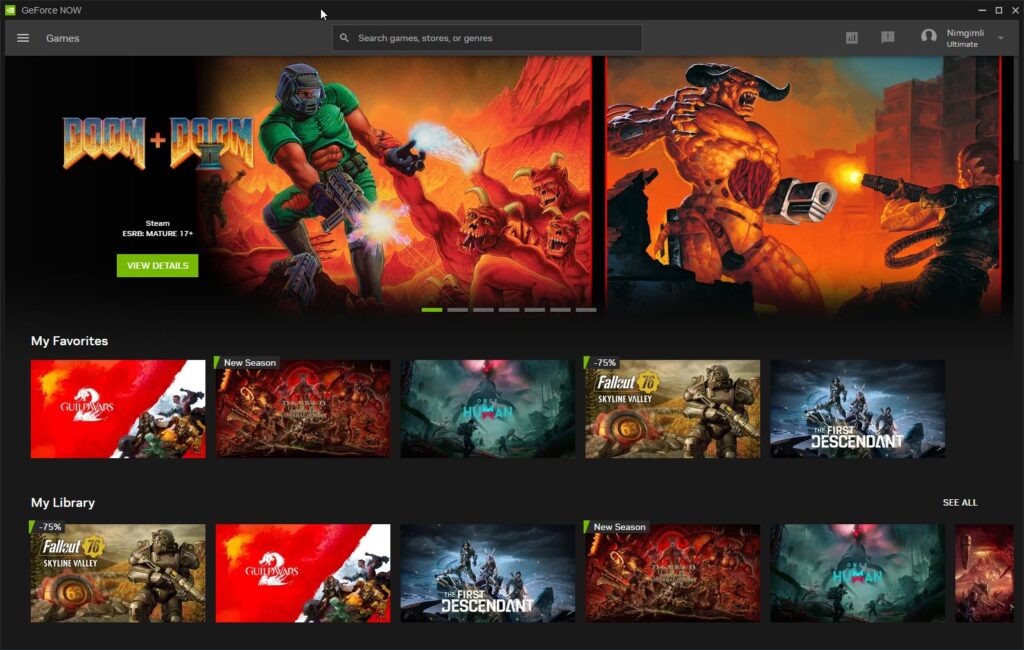This screenshot has height=650, width=1024.
Task: Select the third carousel slide indicator
Action: pyautogui.click(x=483, y=310)
